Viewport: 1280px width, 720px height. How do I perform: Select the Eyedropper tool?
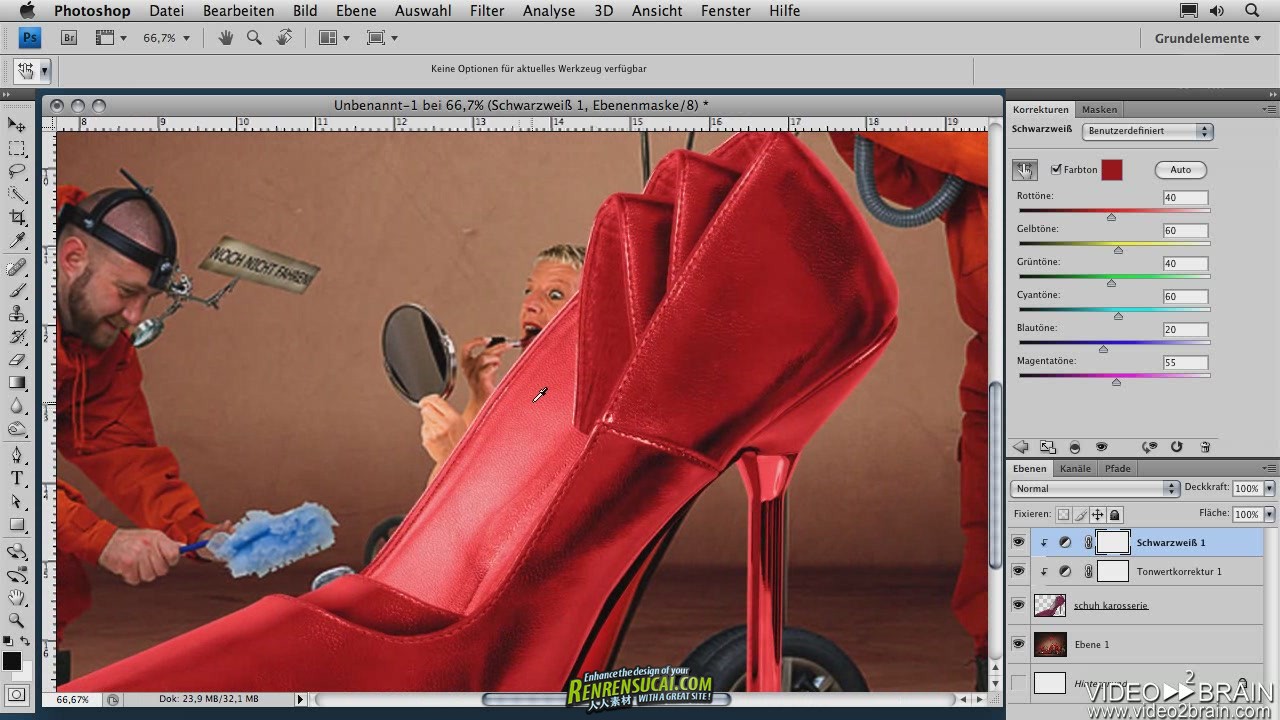coord(17,241)
